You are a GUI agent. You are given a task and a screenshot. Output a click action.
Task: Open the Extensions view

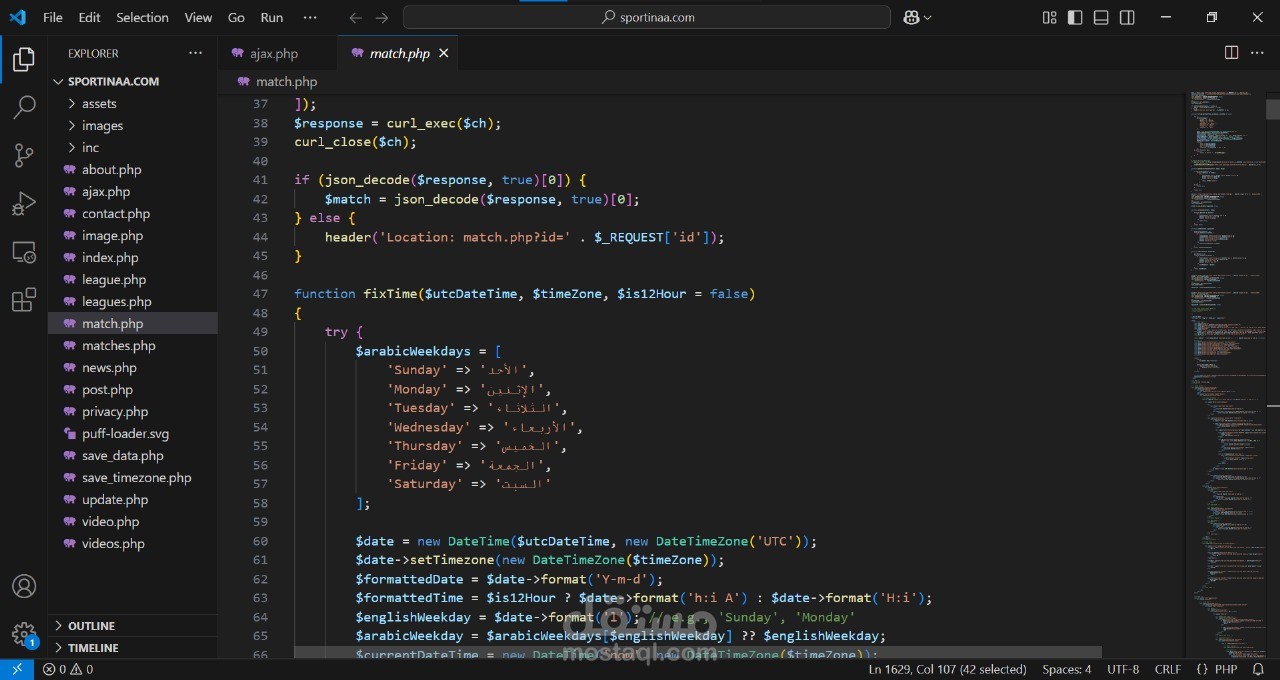click(24, 300)
